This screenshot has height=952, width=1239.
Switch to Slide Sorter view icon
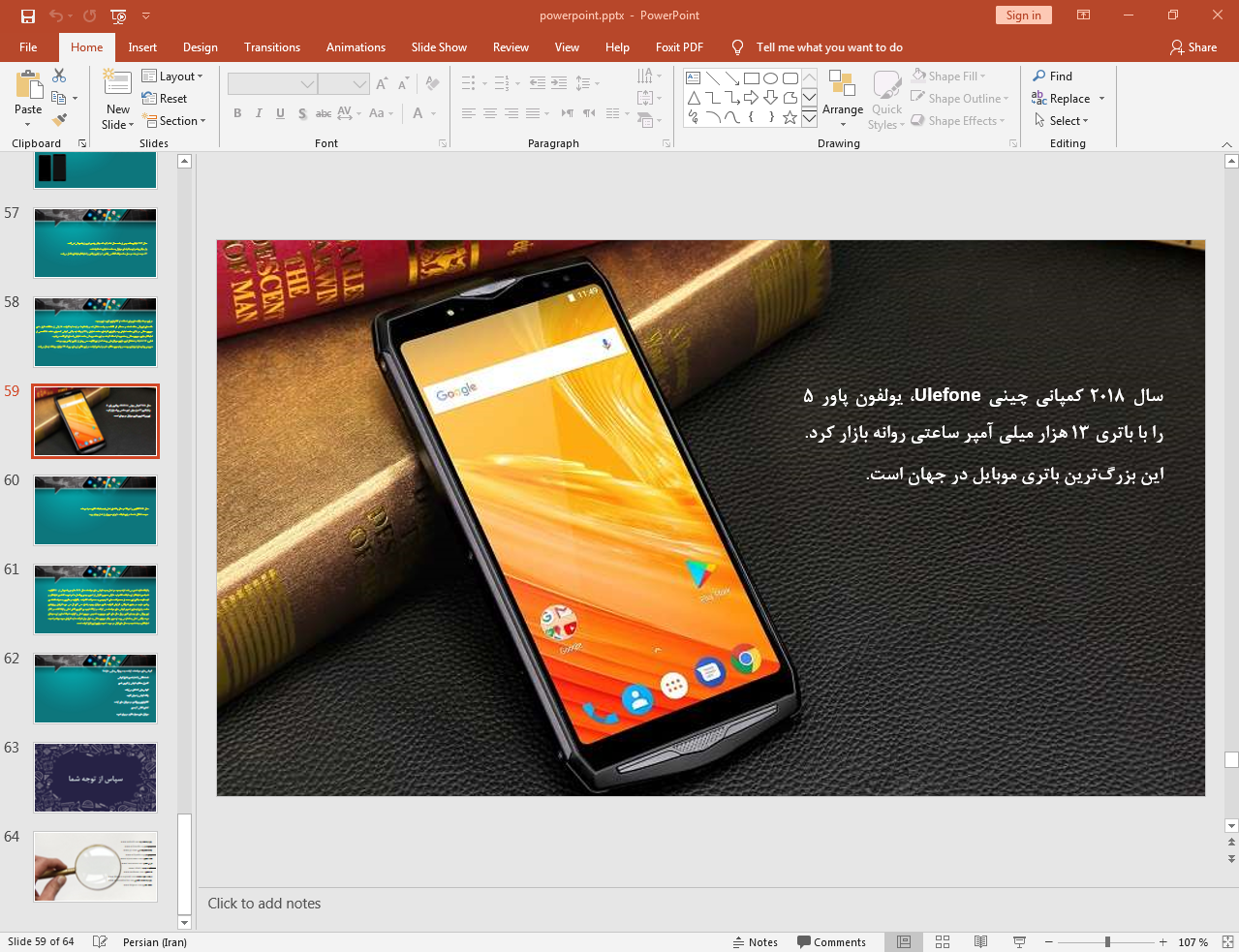point(943,941)
